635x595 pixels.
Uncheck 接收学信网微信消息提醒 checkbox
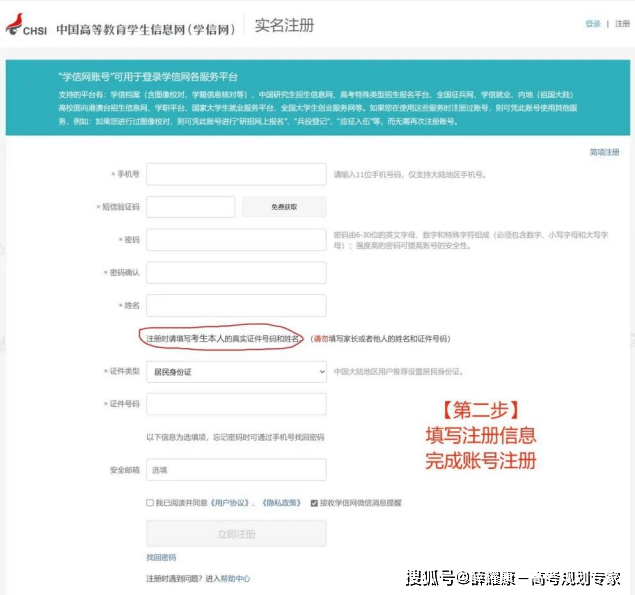click(x=314, y=503)
